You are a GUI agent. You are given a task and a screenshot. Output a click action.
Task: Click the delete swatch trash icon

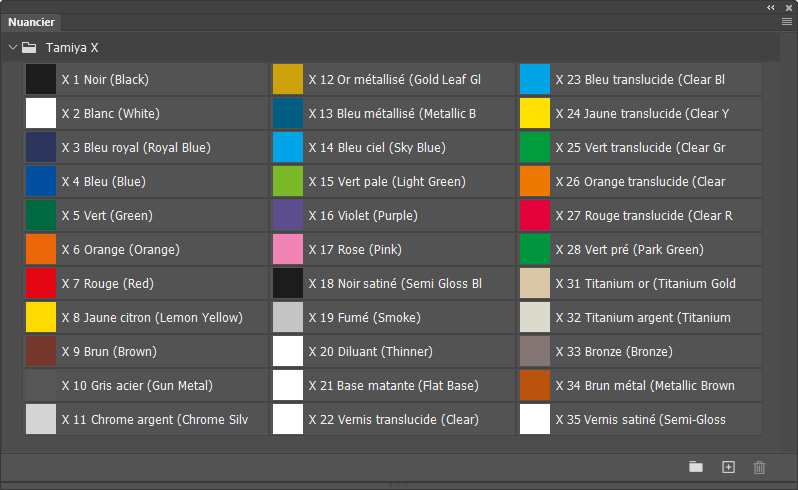pos(759,467)
